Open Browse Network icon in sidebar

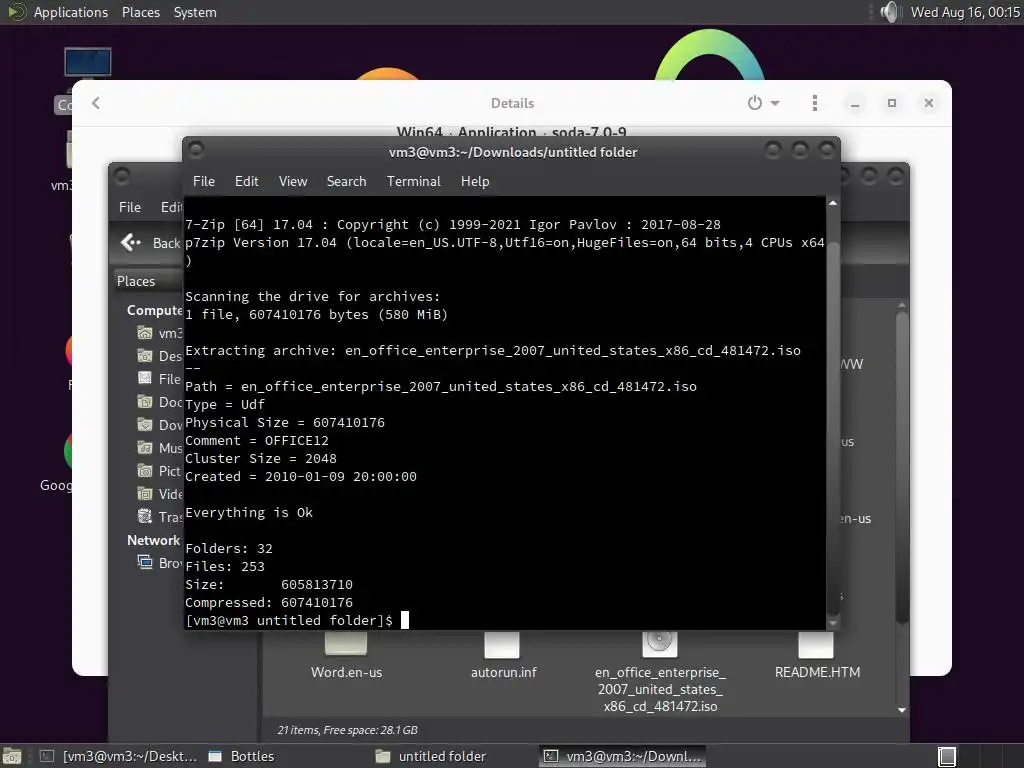145,562
